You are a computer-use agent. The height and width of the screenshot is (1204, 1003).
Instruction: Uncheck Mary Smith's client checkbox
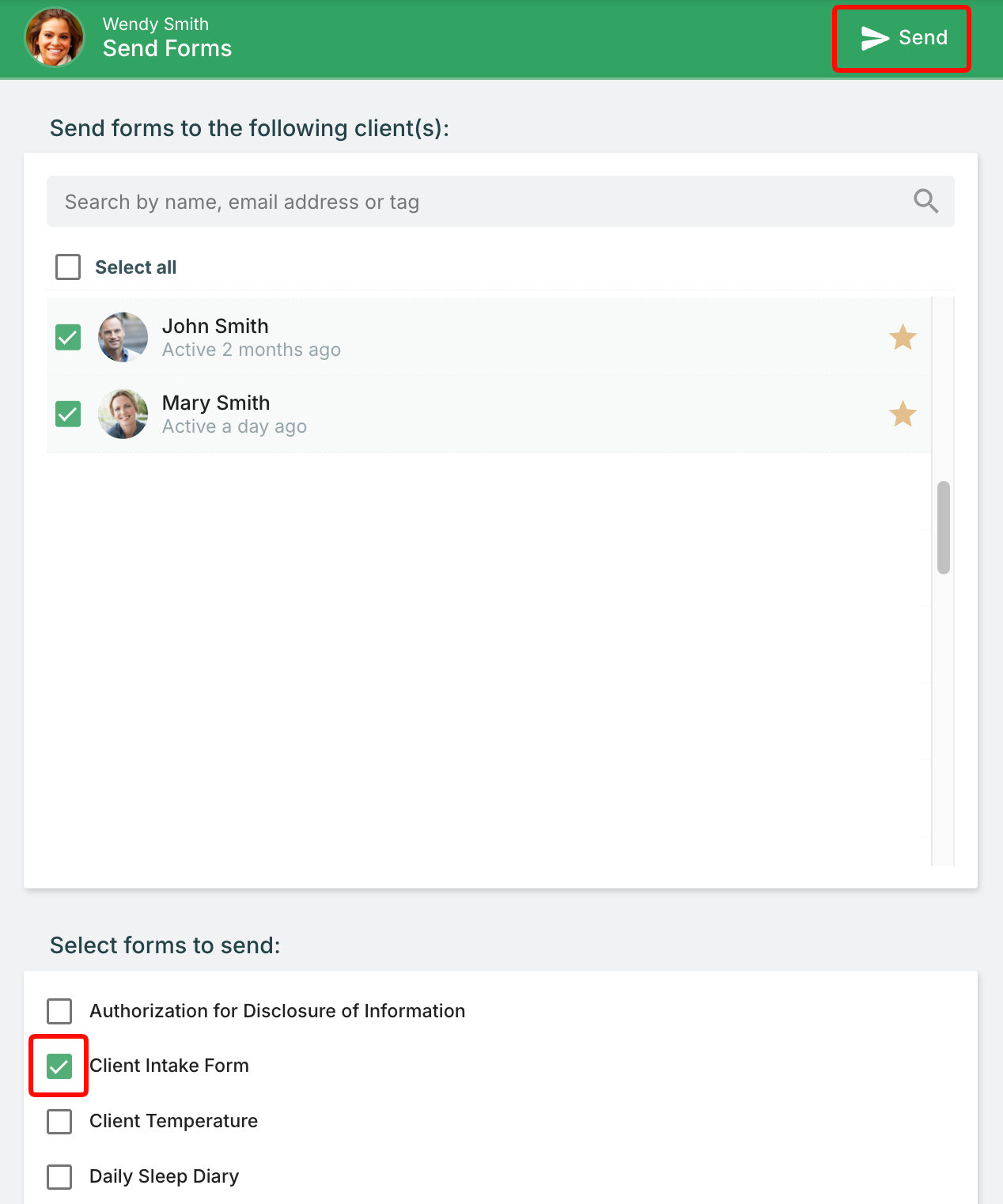pos(68,414)
